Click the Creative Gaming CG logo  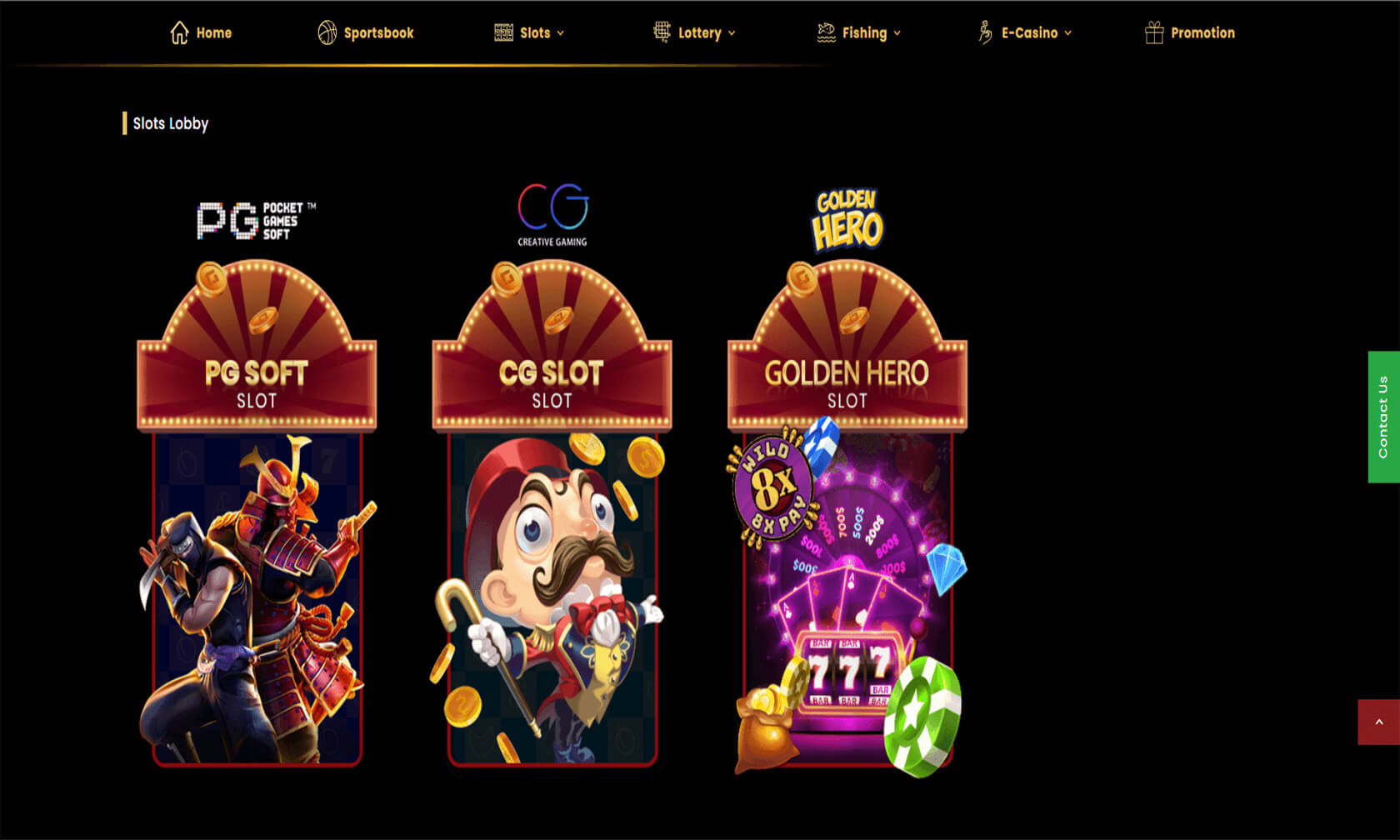(552, 215)
